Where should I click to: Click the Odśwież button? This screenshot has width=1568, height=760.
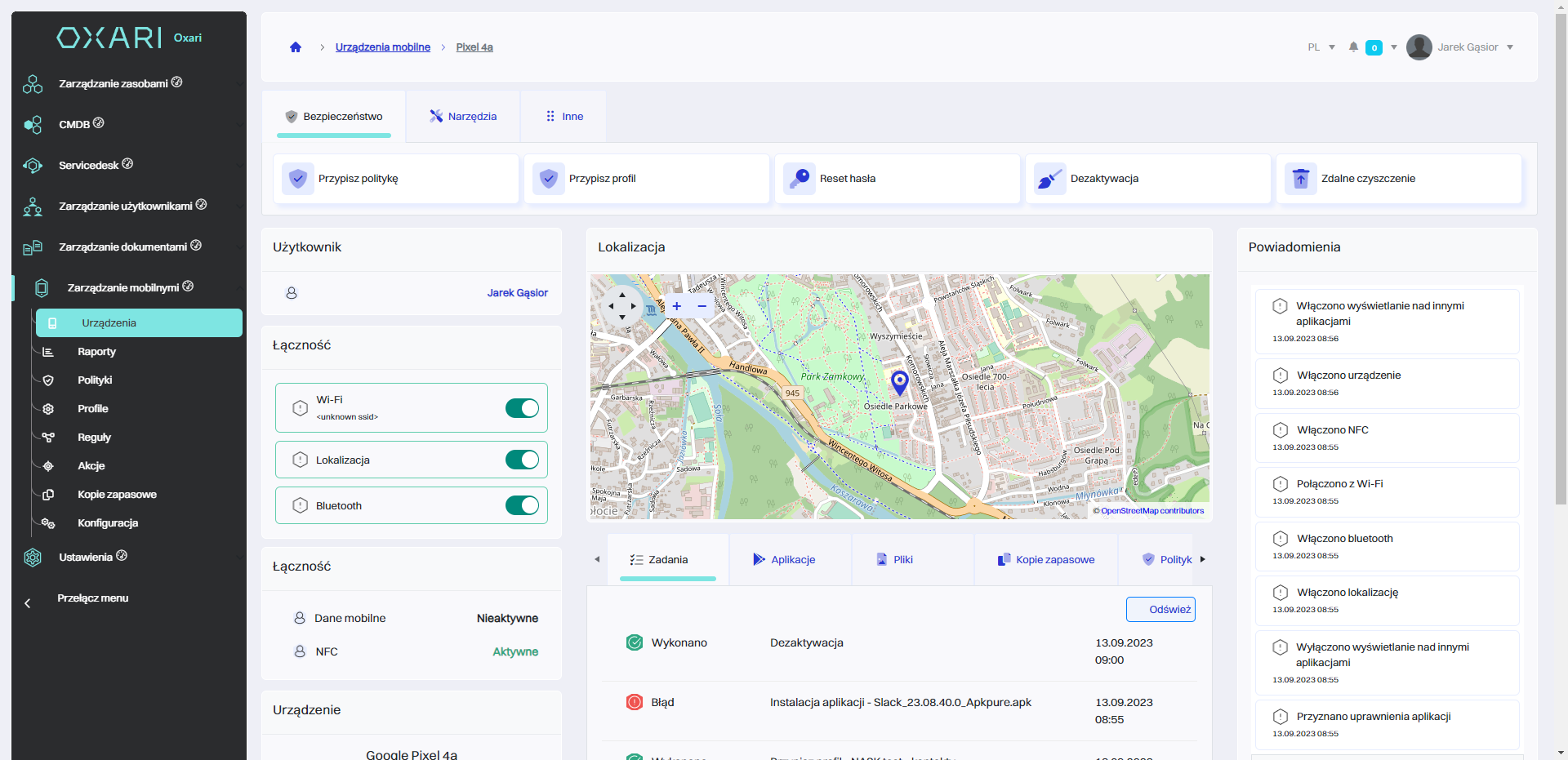1160,610
